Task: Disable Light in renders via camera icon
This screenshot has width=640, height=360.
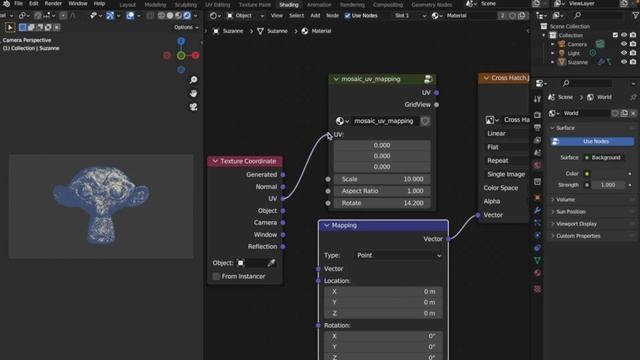Action: point(633,53)
